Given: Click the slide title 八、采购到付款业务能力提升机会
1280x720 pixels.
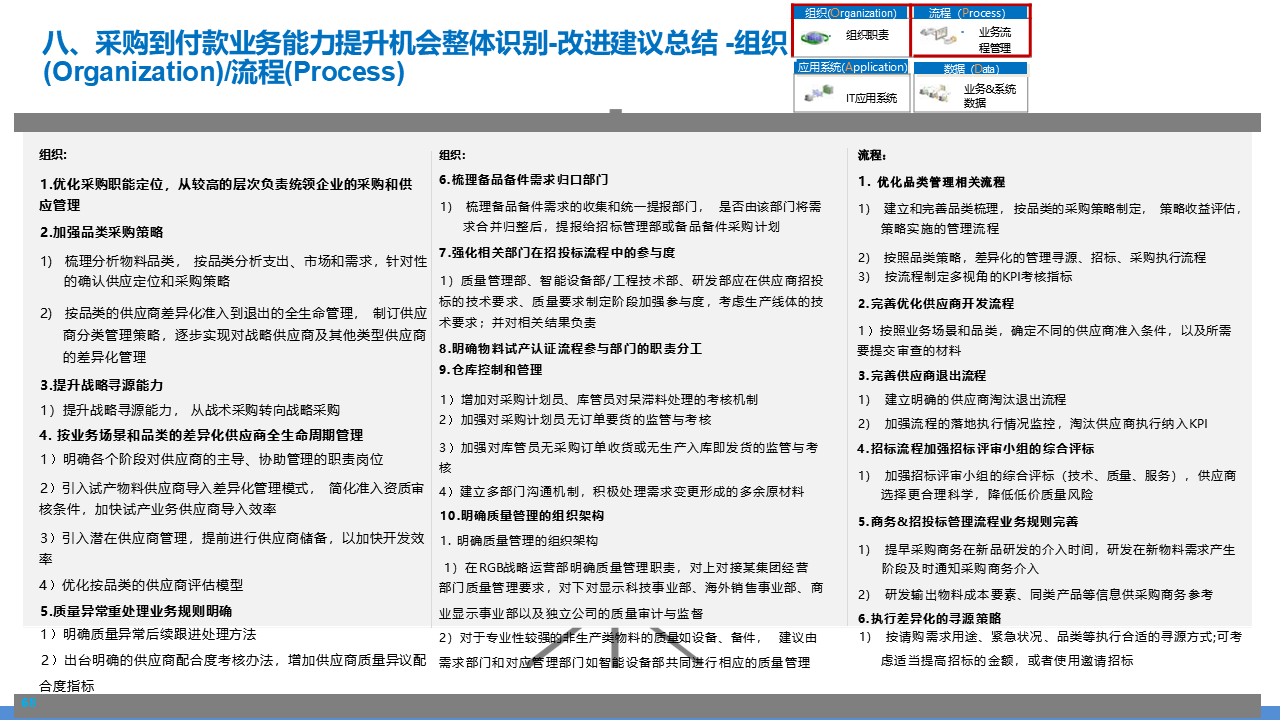Looking at the screenshot, I should pos(417,57).
